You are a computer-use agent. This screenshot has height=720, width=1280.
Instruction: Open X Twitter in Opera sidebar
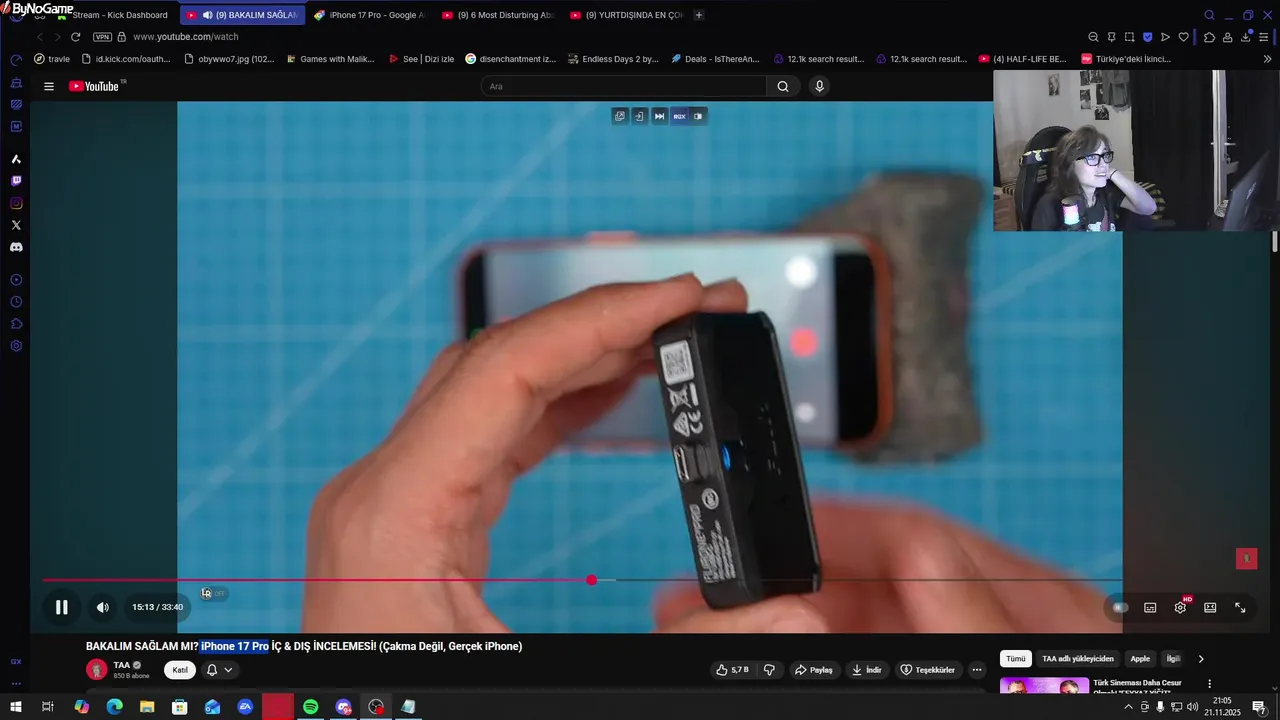(16, 225)
